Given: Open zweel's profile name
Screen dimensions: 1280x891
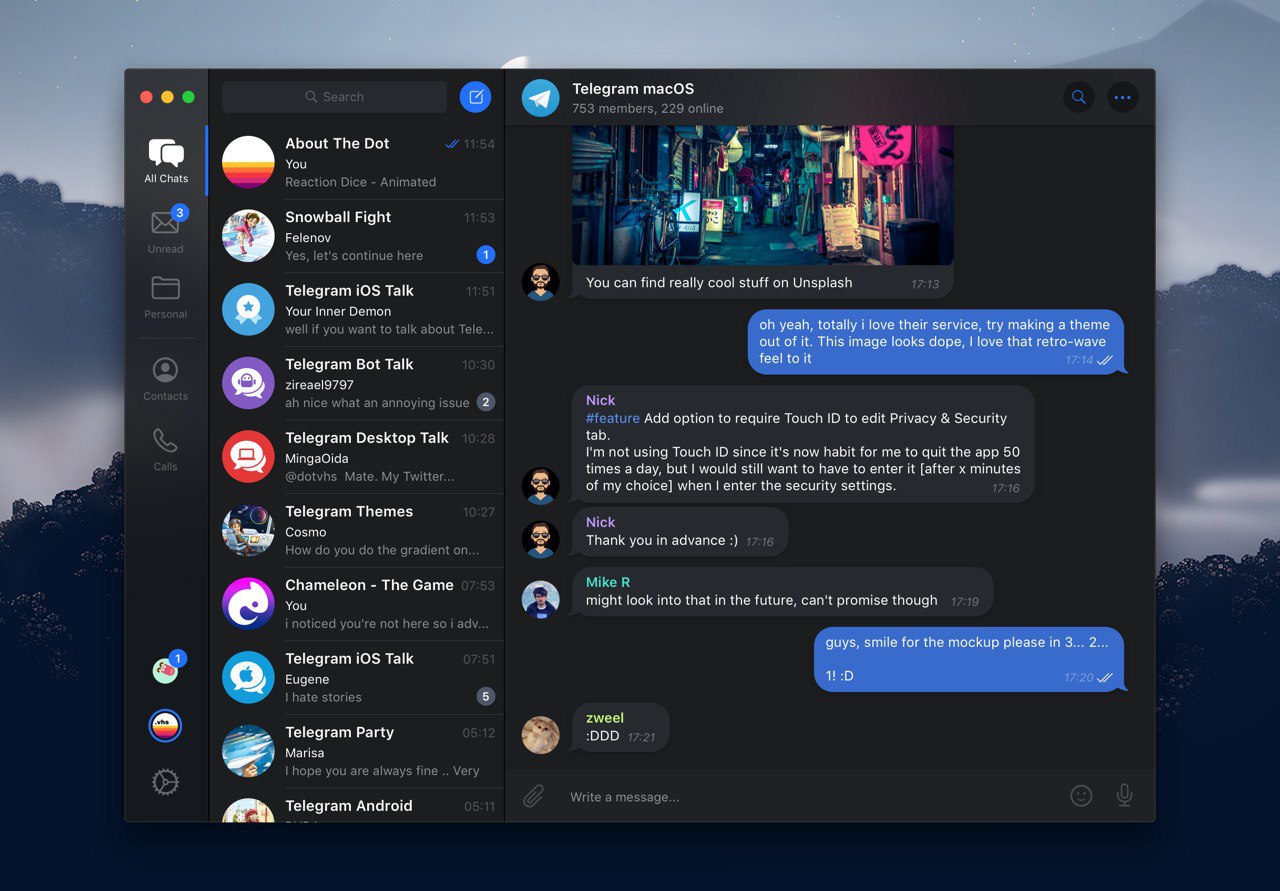Looking at the screenshot, I should (605, 718).
